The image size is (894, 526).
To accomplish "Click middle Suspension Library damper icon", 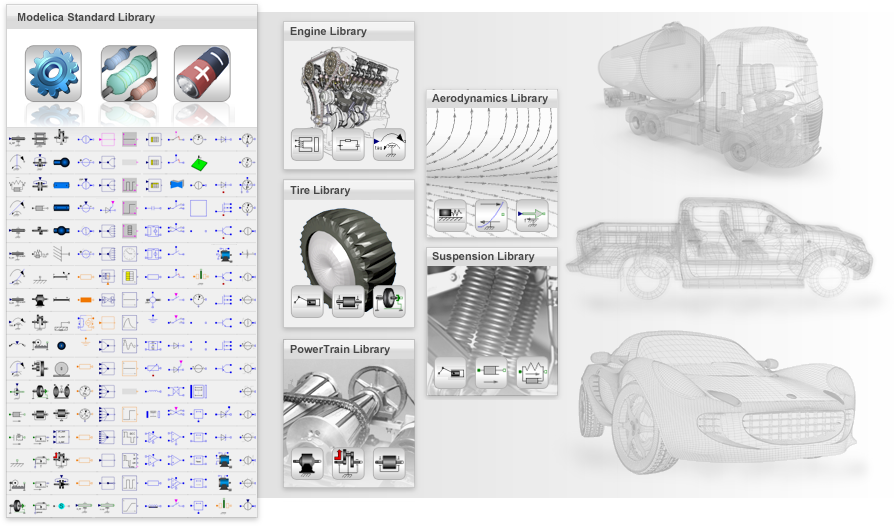I will point(491,372).
